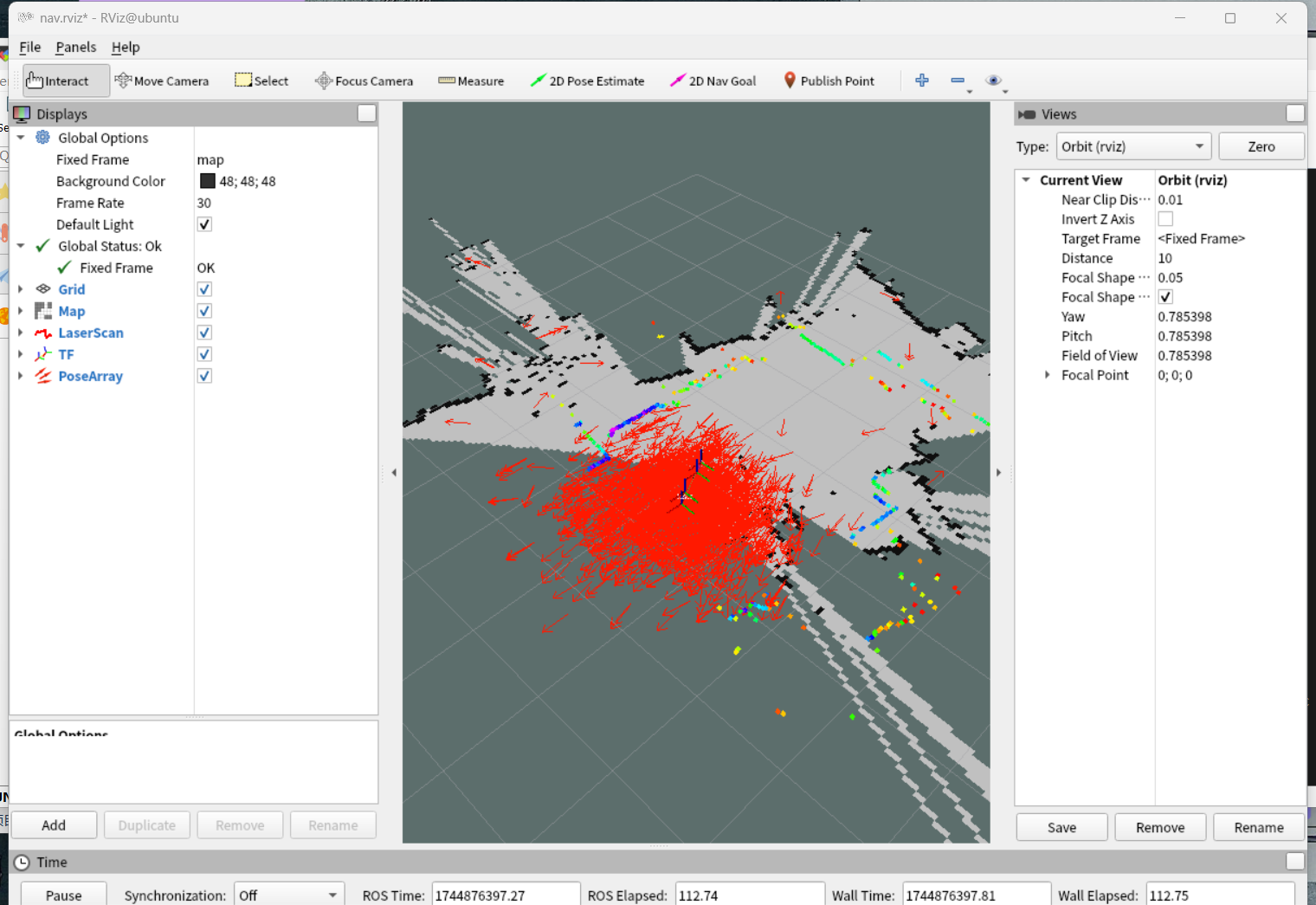Open the Panels menu
Viewport: 1316px width, 905px height.
[x=75, y=47]
